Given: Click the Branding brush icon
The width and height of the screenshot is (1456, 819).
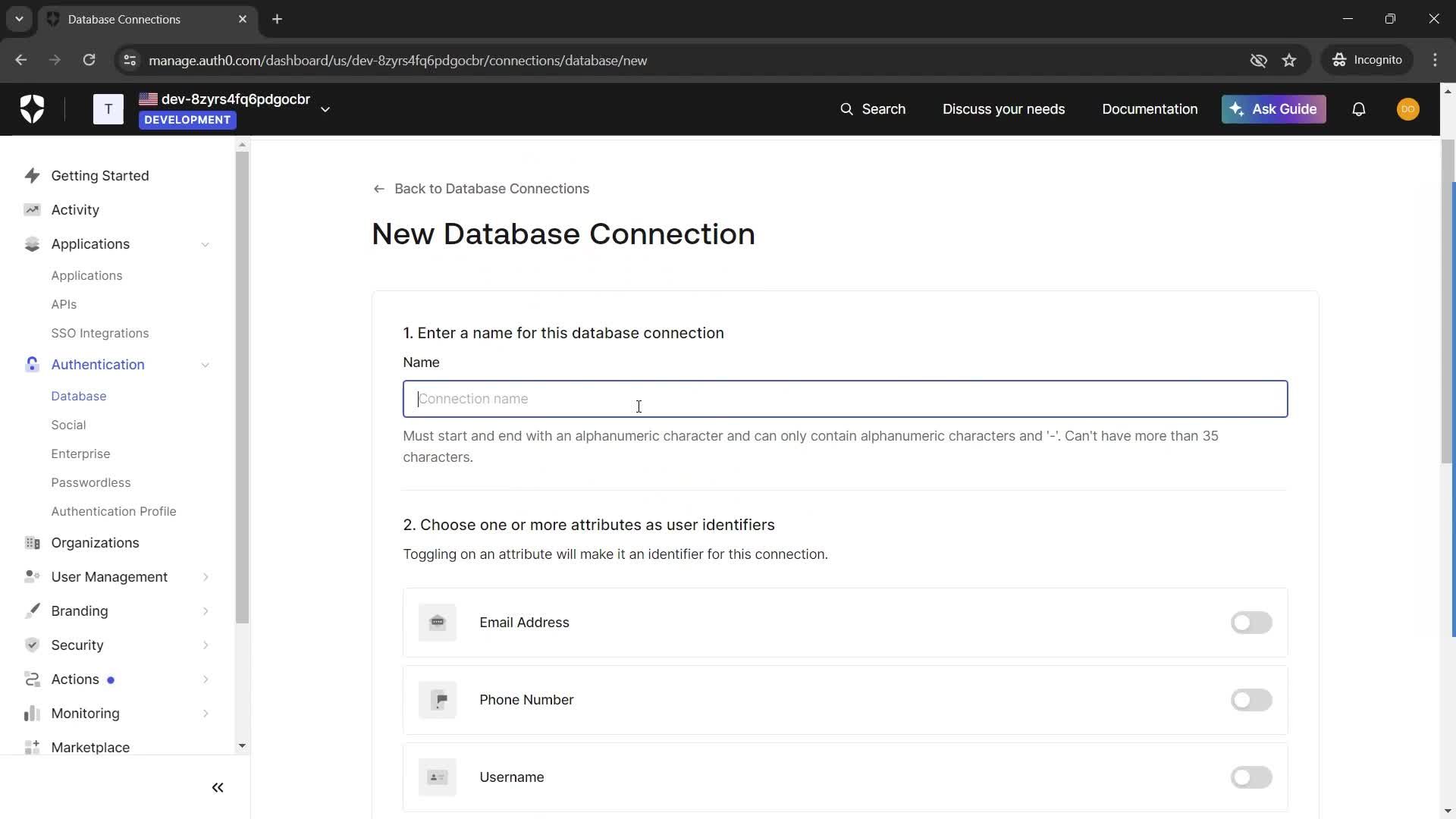Looking at the screenshot, I should pos(32,611).
